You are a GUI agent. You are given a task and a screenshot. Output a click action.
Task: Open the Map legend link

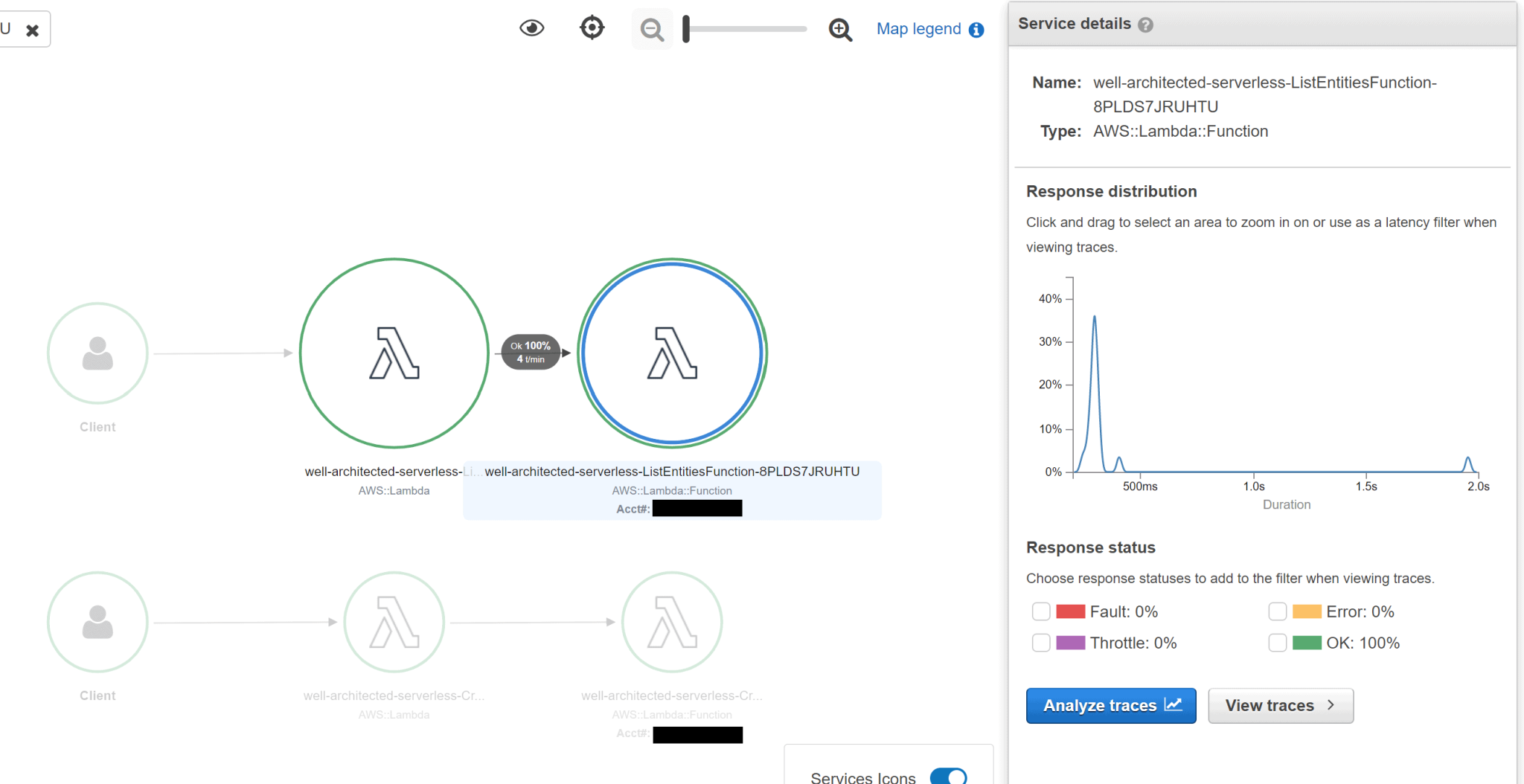pos(921,29)
